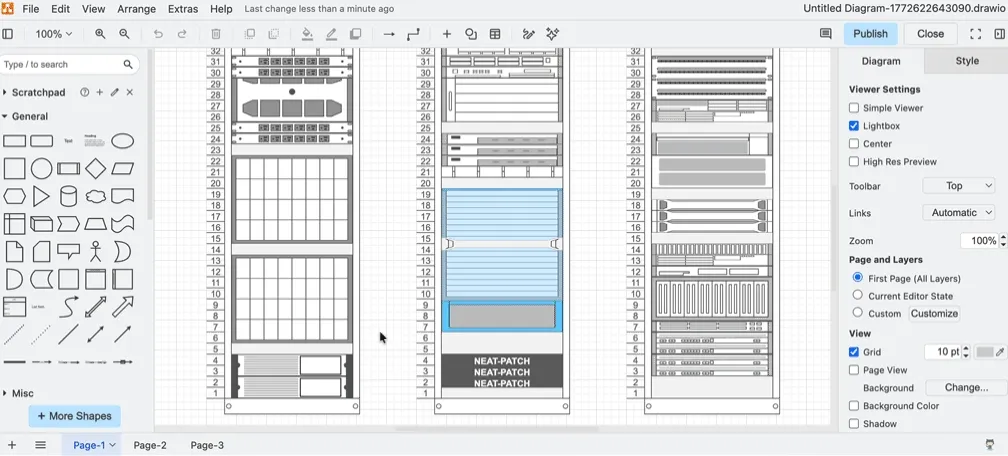Open the Edit menu
The width and height of the screenshot is (1008, 456).
[60, 9]
